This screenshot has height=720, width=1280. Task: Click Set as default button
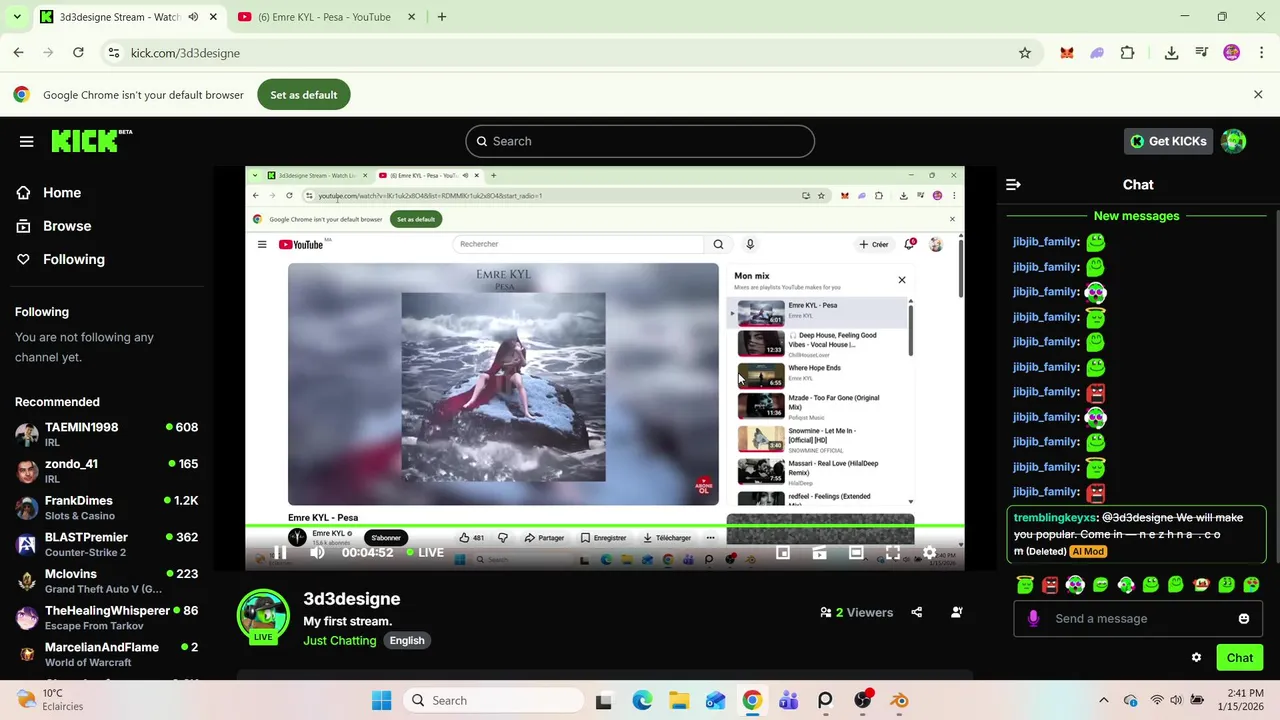pyautogui.click(x=304, y=95)
